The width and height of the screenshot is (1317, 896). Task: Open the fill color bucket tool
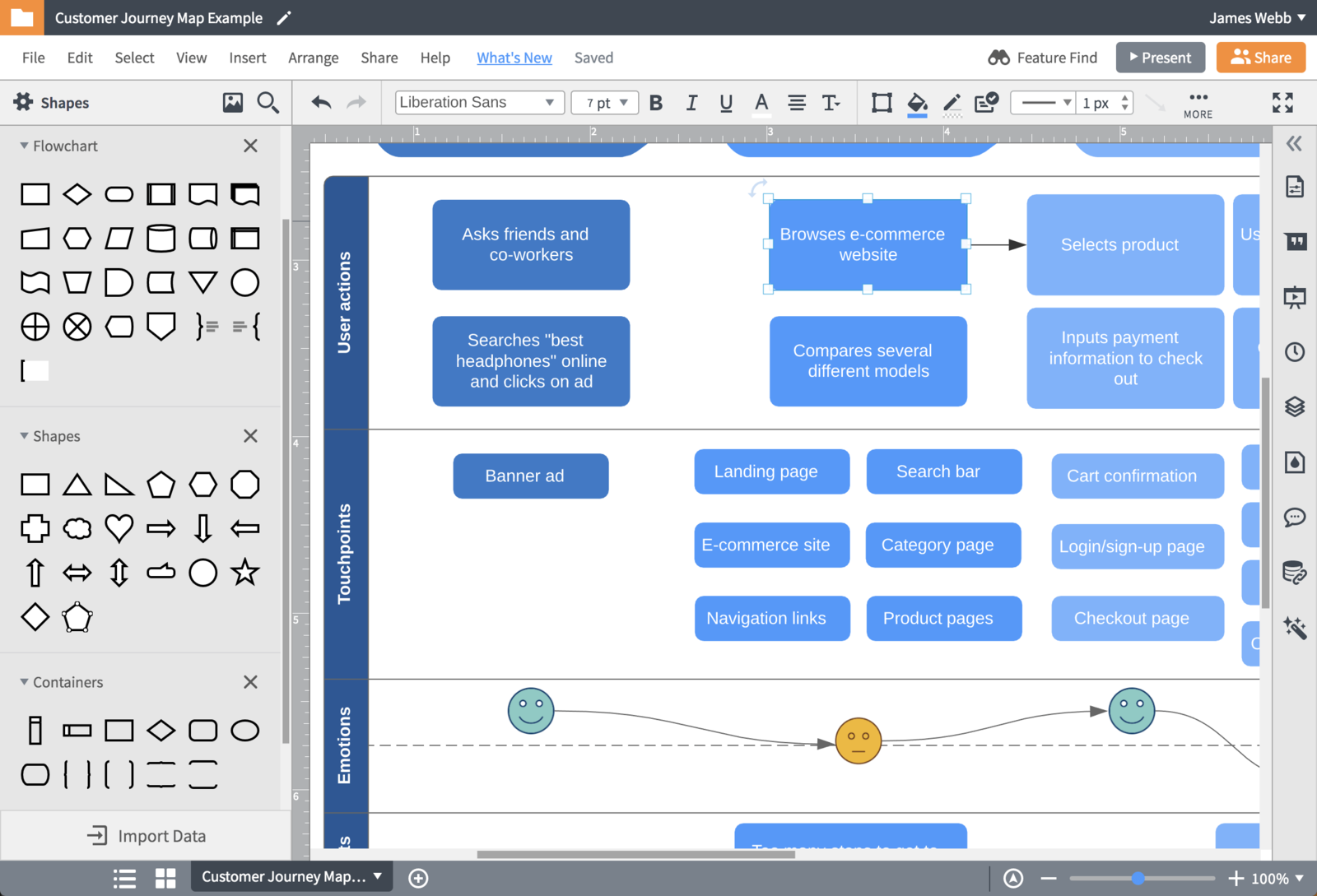click(x=917, y=103)
